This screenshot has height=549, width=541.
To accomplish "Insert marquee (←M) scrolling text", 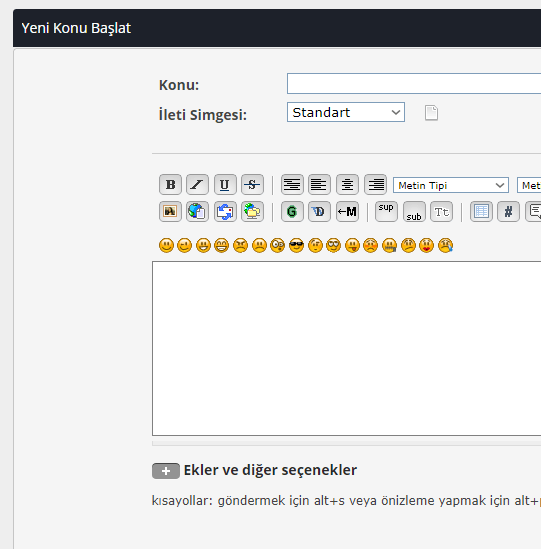I will point(347,211).
